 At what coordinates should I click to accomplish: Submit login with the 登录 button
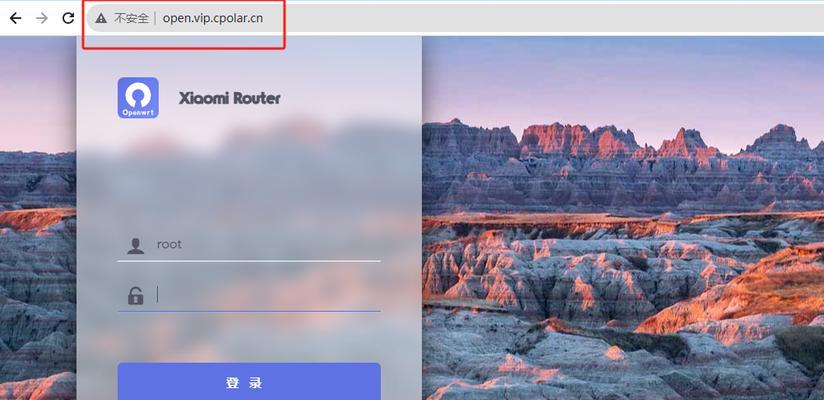tap(249, 381)
